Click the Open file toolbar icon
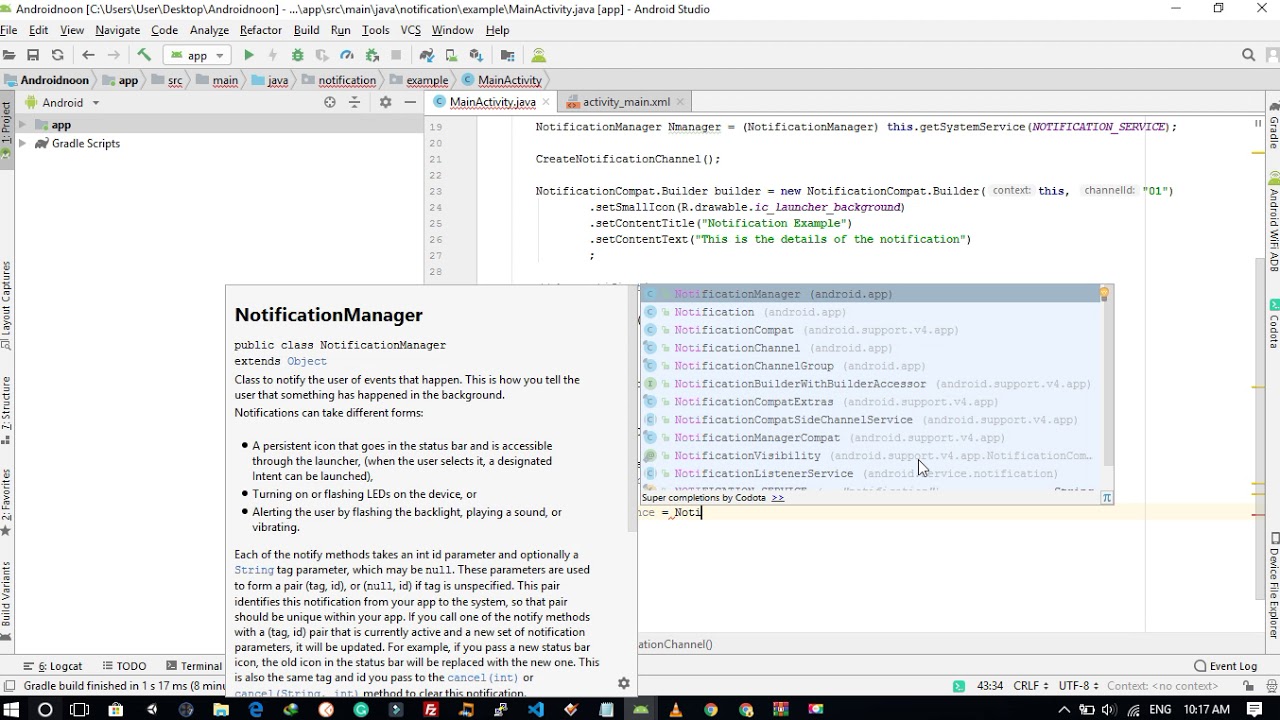The image size is (1280, 720). 9,56
